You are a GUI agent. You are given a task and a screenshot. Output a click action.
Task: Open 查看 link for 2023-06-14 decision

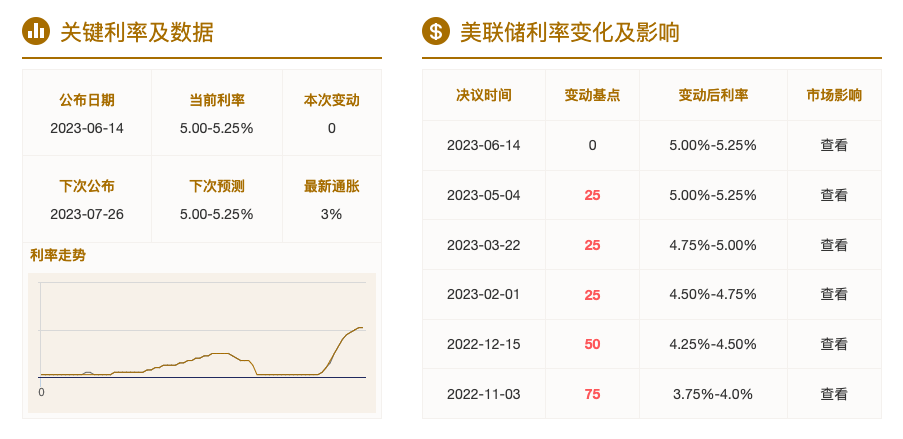[834, 145]
